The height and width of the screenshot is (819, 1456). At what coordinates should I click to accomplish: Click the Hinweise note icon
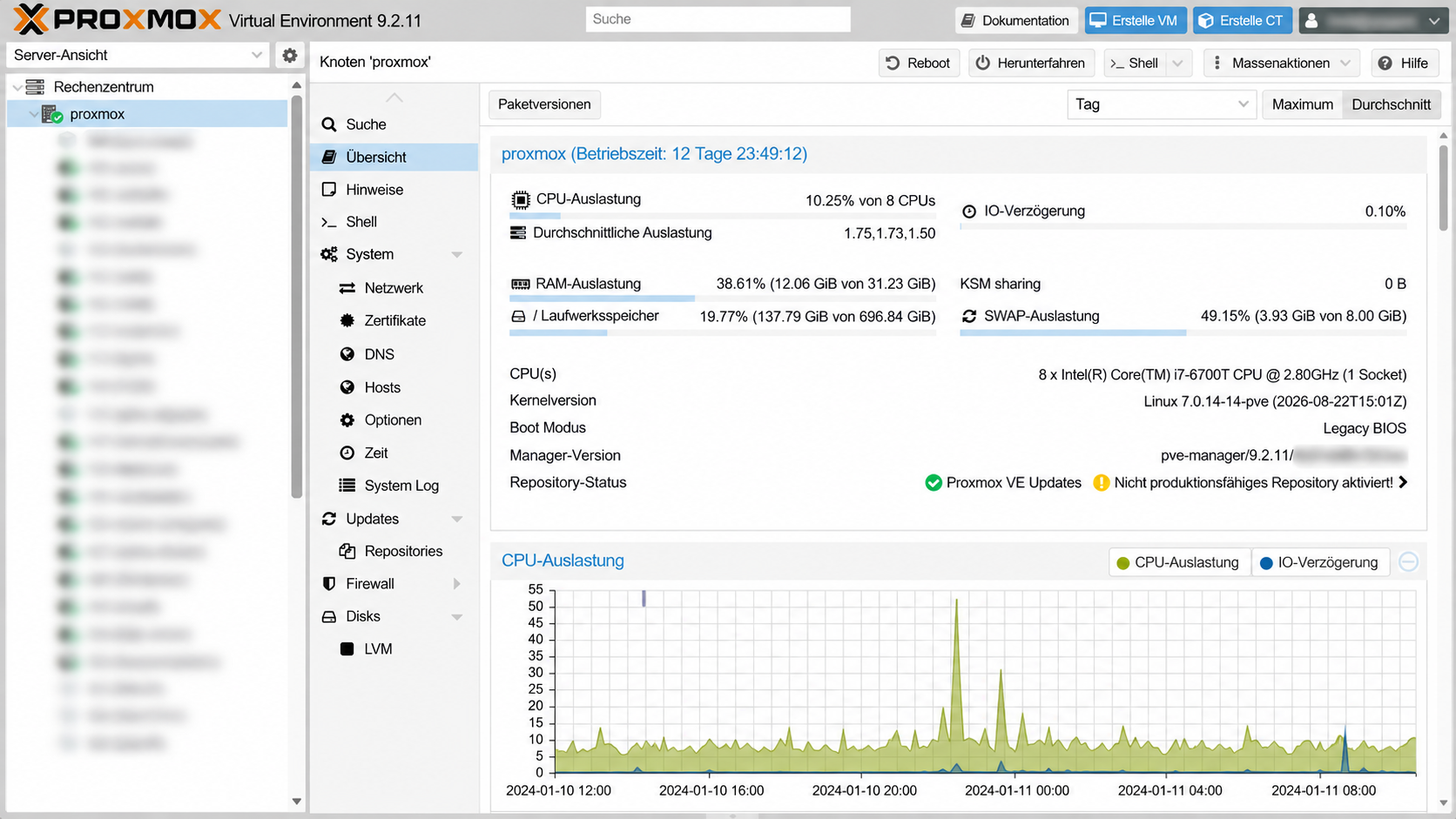[329, 190]
